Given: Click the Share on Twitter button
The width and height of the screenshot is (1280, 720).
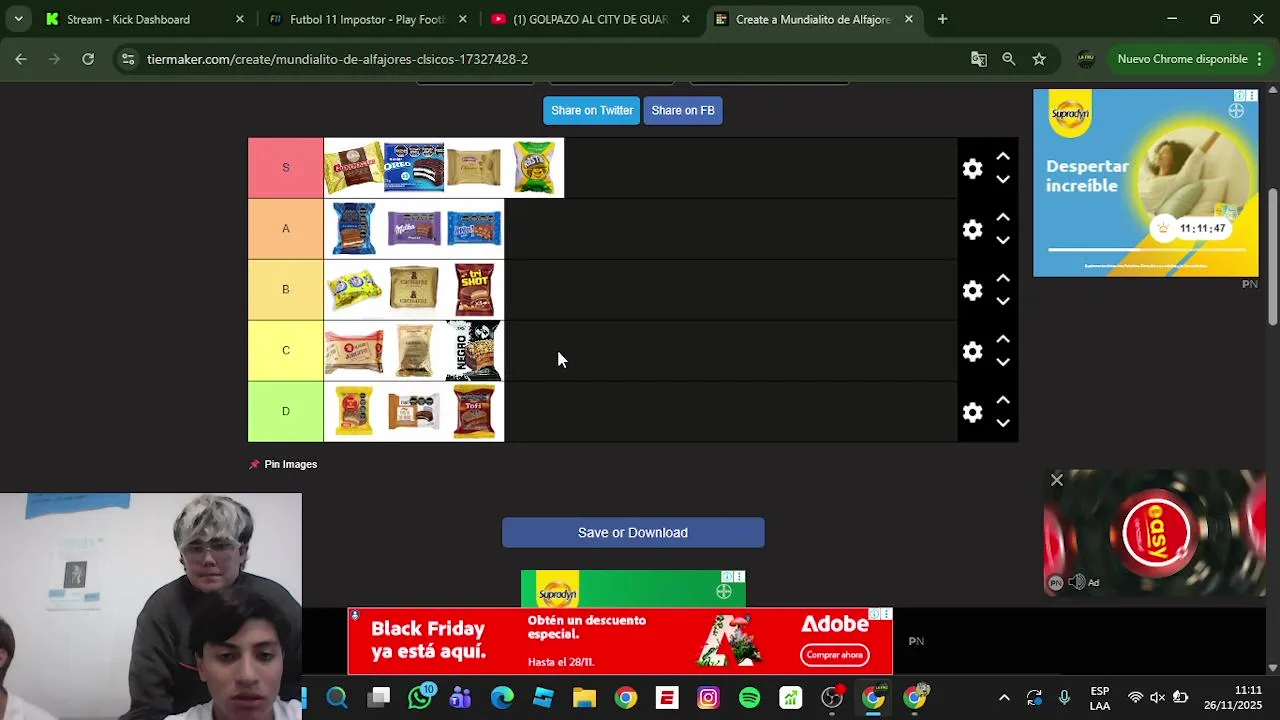Looking at the screenshot, I should (592, 110).
